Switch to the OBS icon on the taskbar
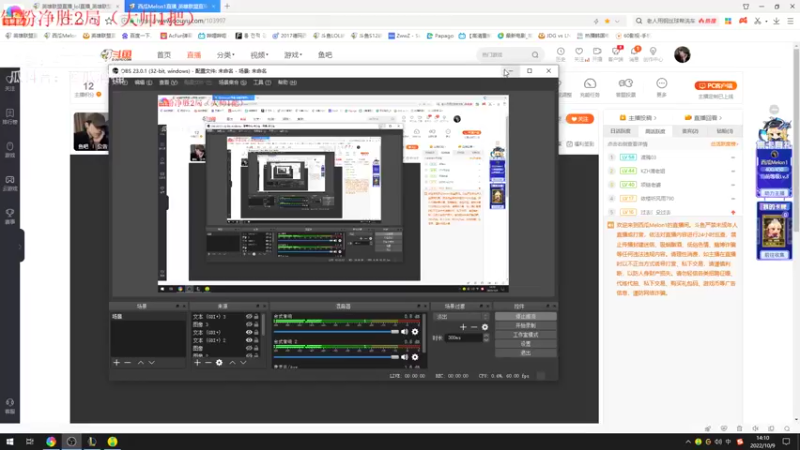The height and width of the screenshot is (450, 800). [71, 441]
